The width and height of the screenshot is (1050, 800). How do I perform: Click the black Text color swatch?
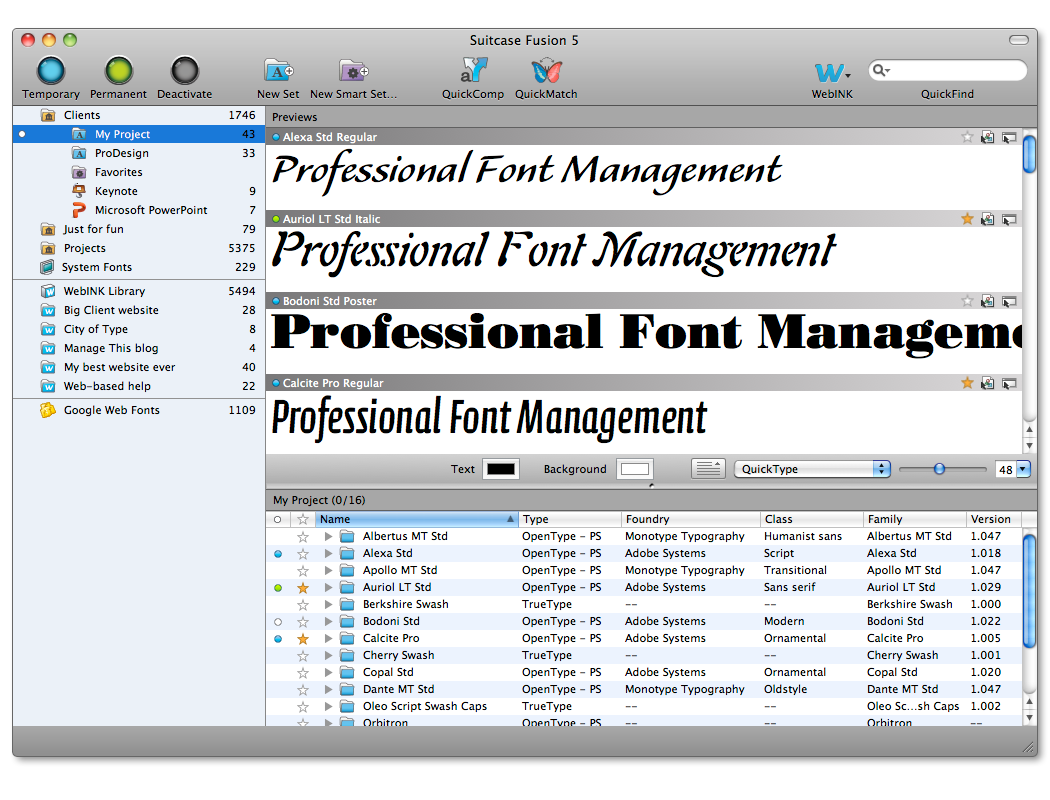point(500,469)
